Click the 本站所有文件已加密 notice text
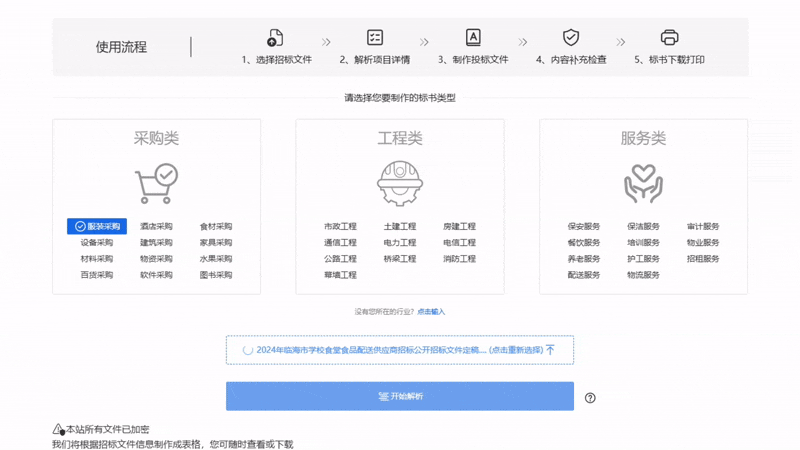 108,430
